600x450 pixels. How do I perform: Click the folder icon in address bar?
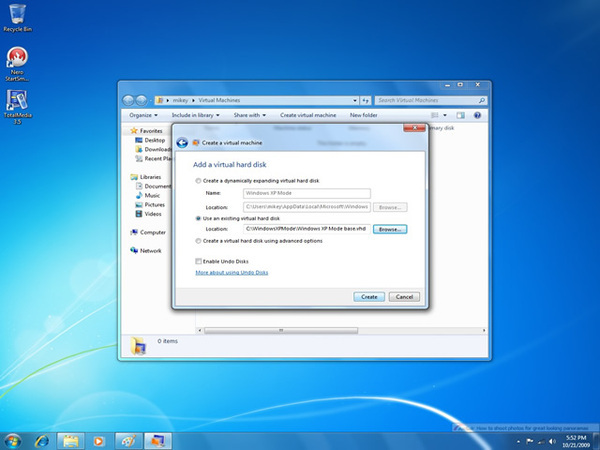pos(160,100)
